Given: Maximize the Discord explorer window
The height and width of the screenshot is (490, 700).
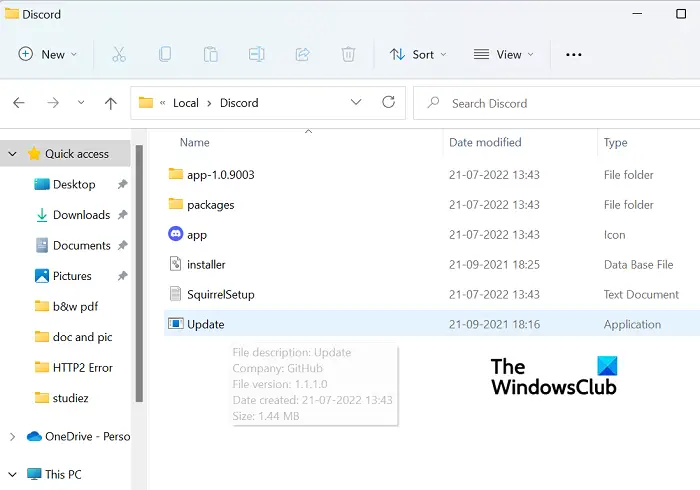Looking at the screenshot, I should click(681, 14).
